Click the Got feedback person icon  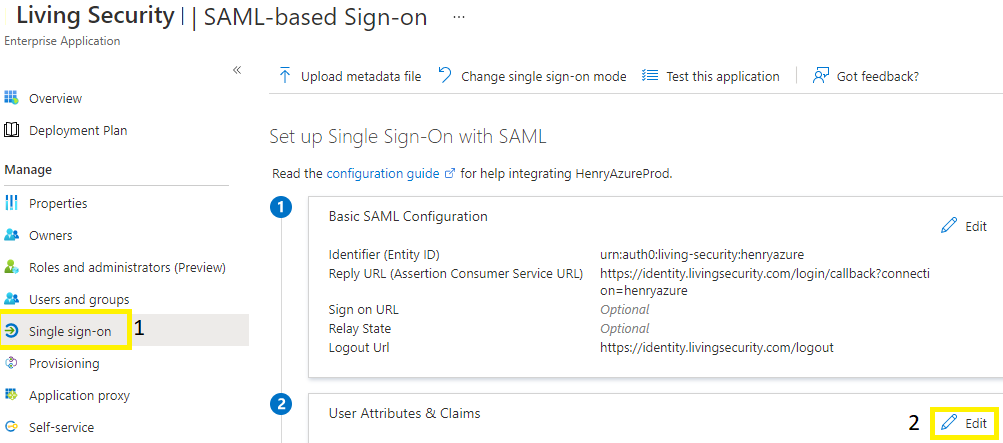(x=821, y=75)
